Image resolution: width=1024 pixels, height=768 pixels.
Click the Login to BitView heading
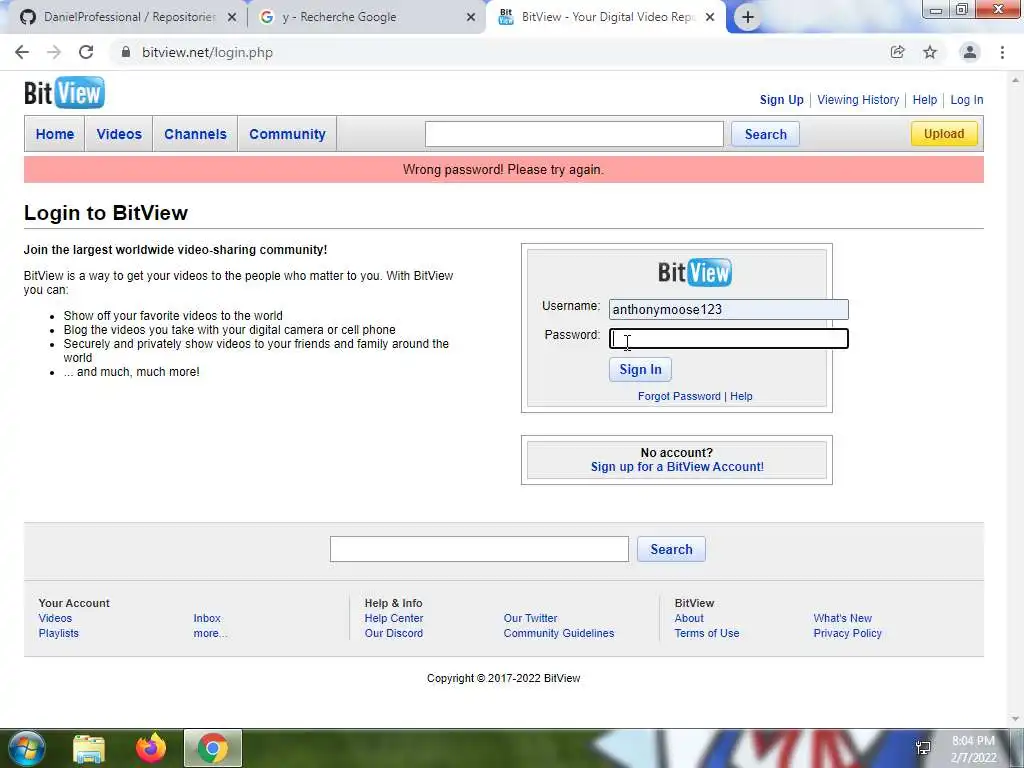106,213
